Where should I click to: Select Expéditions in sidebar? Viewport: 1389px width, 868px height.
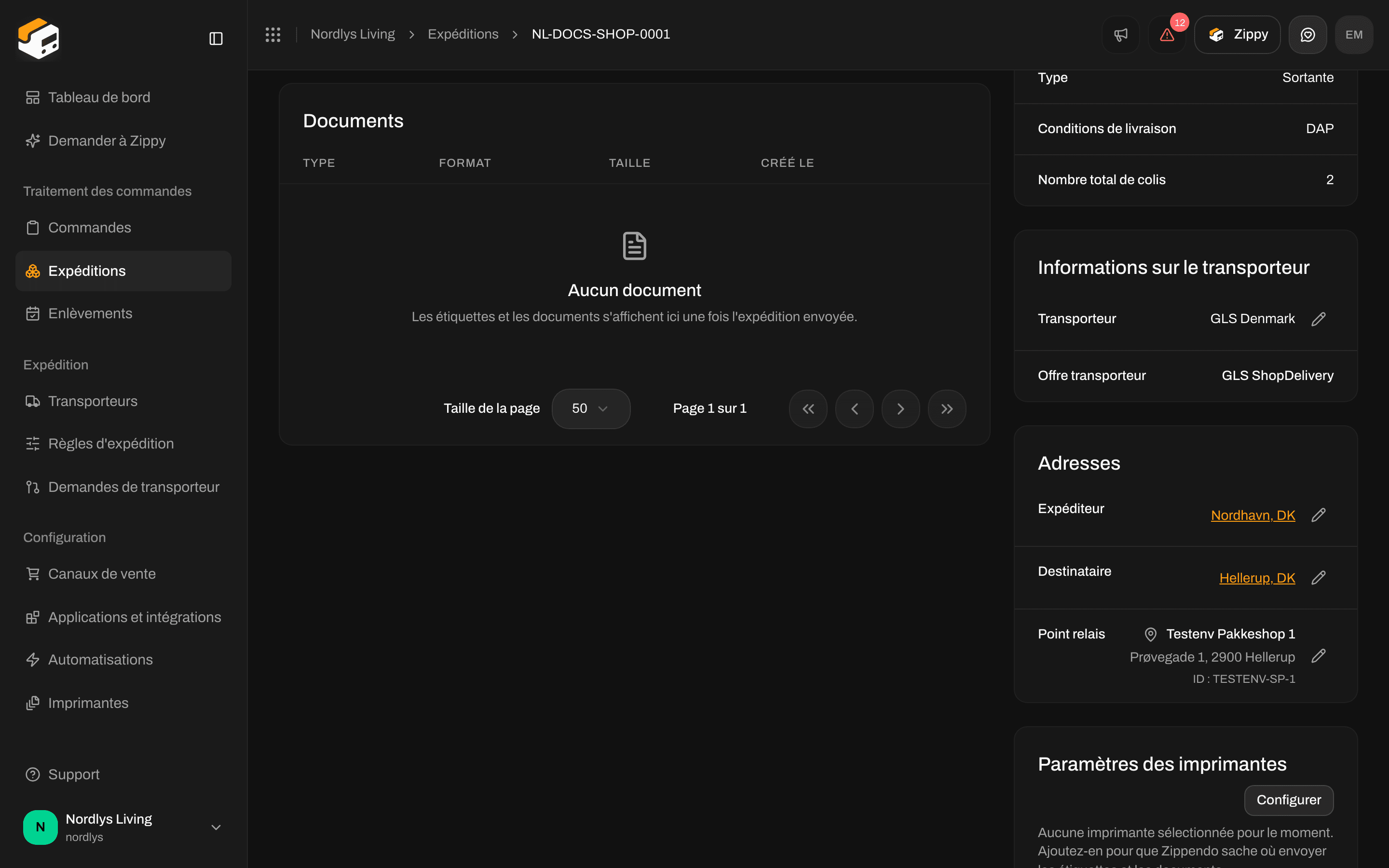coord(123,271)
